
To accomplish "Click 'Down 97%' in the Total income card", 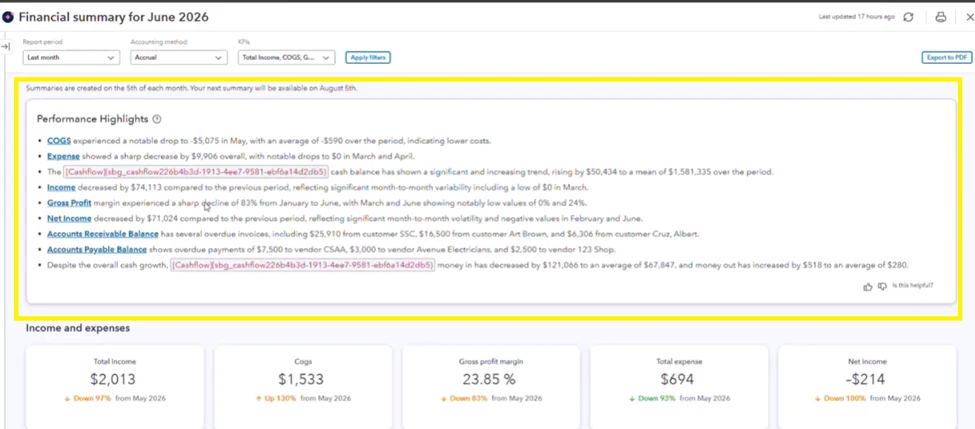I will (91, 399).
